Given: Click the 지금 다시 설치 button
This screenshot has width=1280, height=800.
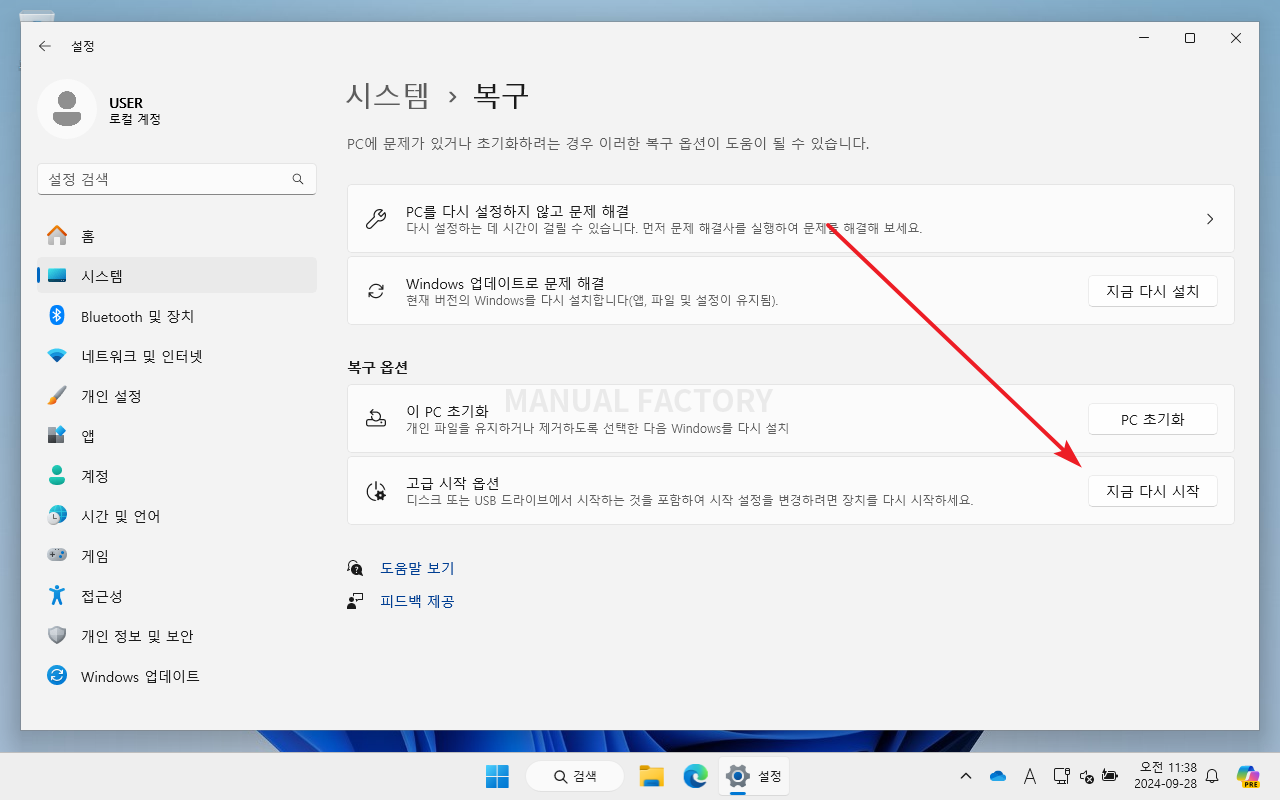Looking at the screenshot, I should coord(1153,291).
